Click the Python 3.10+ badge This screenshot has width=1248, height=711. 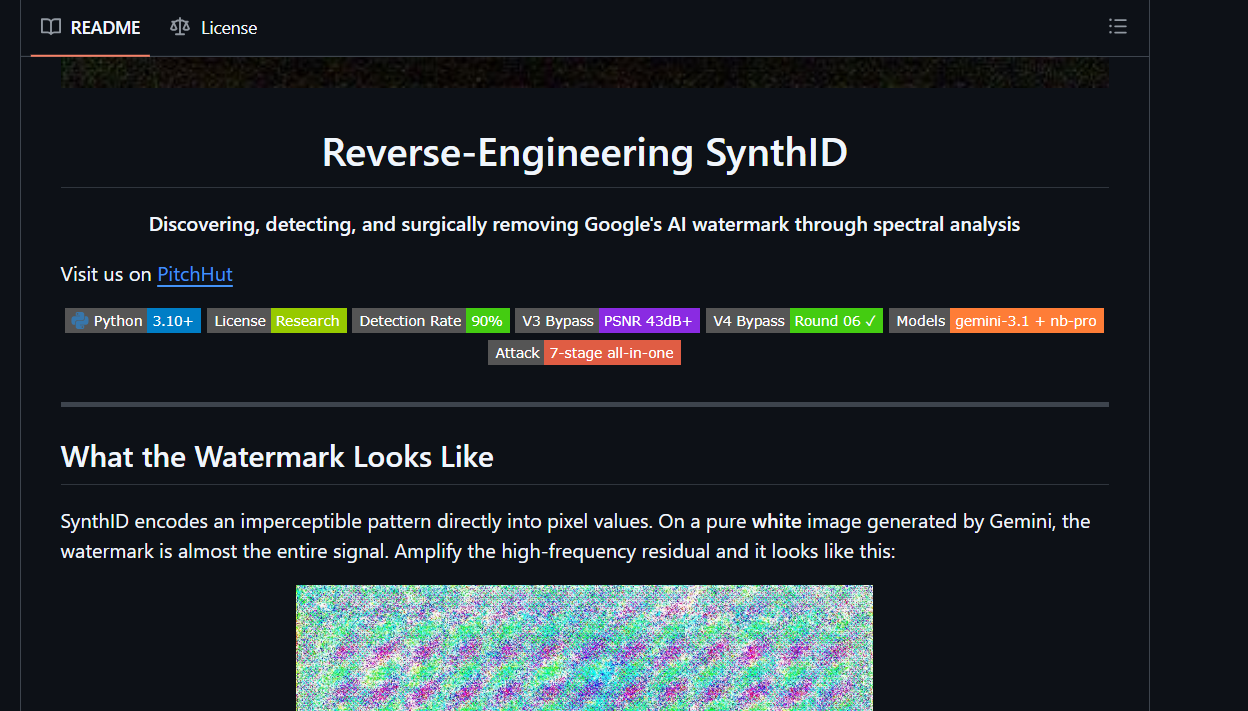pyautogui.click(x=133, y=321)
